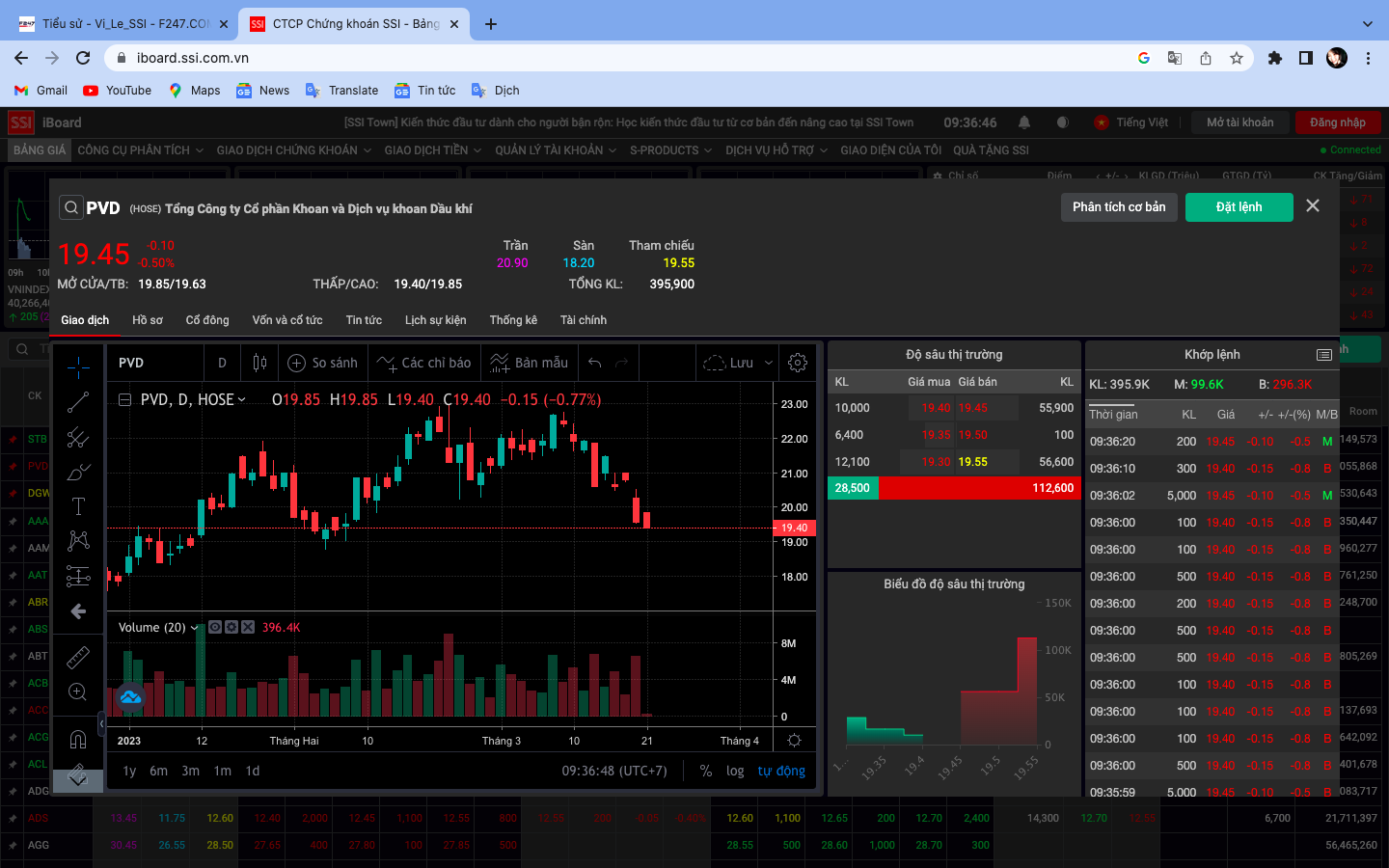Undo the last chart action
Image resolution: width=1389 pixels, height=868 pixels.
tap(595, 363)
